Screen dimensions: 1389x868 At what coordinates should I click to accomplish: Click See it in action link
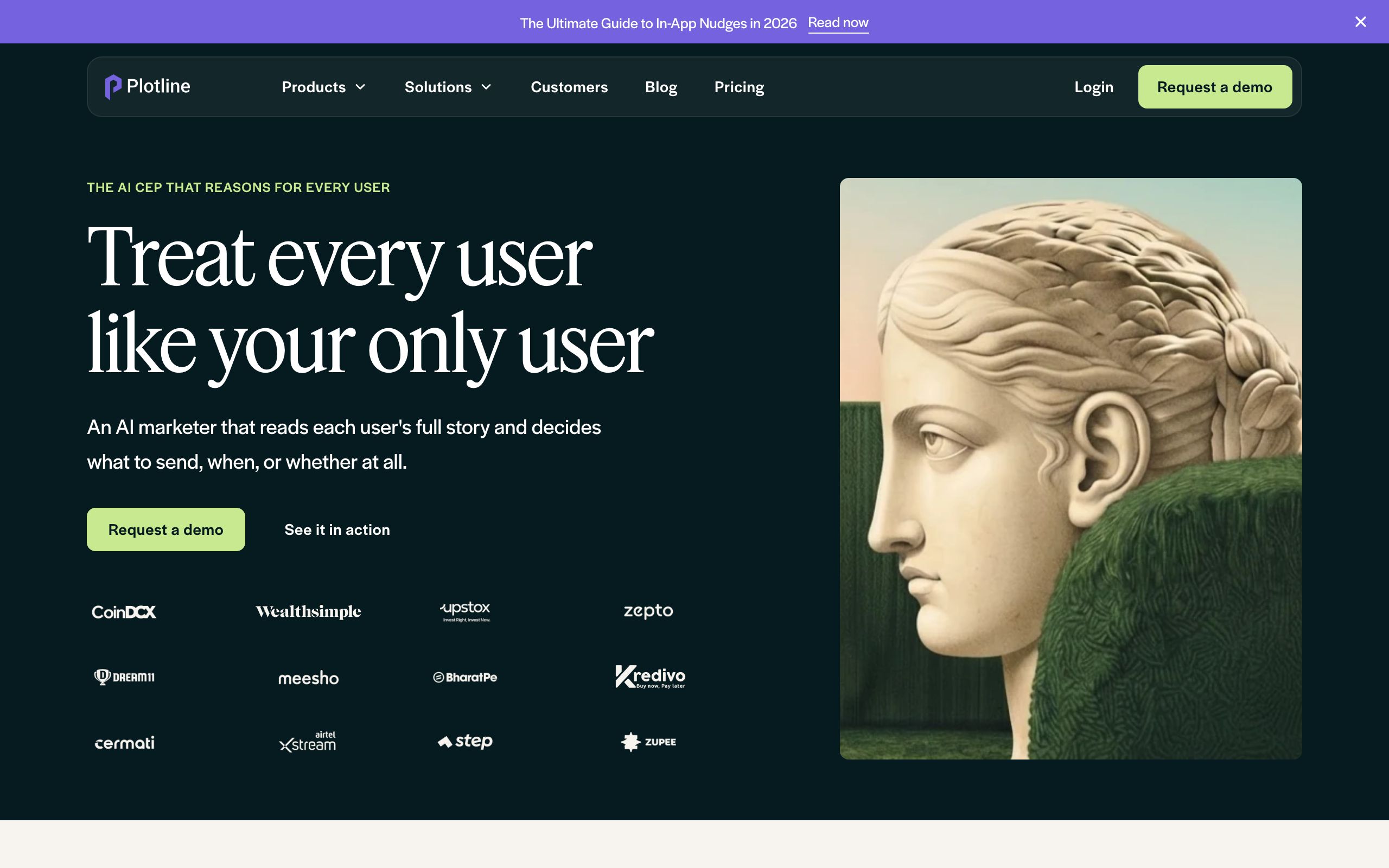337,529
